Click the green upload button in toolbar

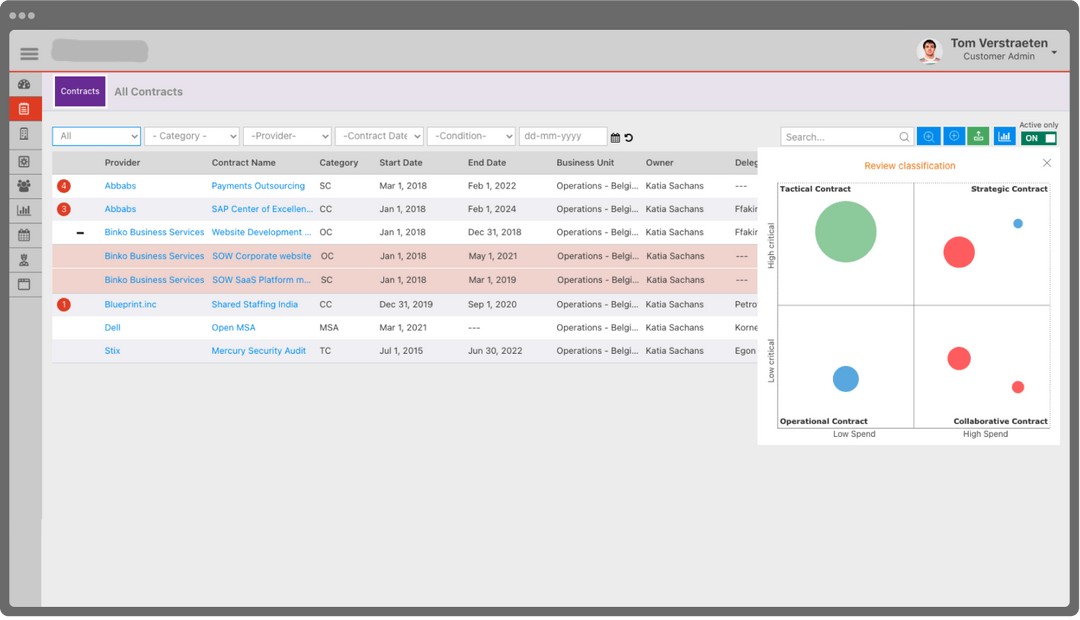[x=979, y=137]
